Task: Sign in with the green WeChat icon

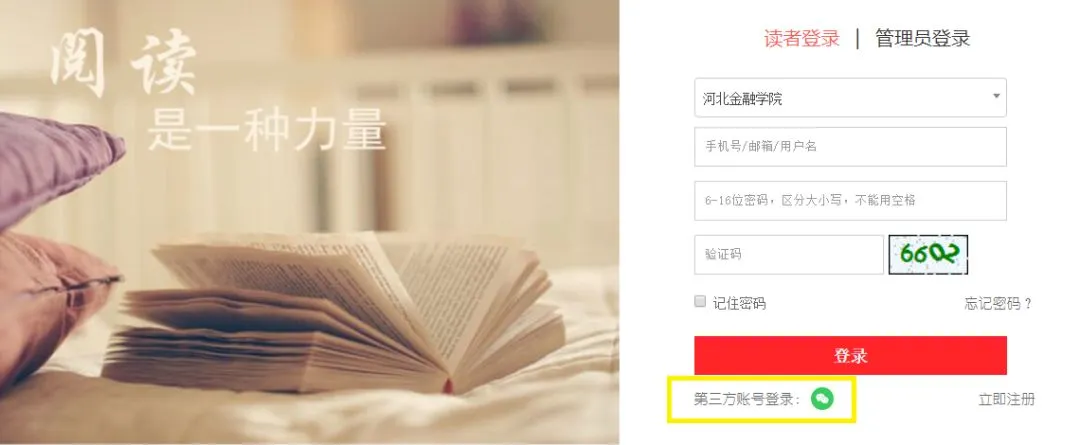Action: 822,398
